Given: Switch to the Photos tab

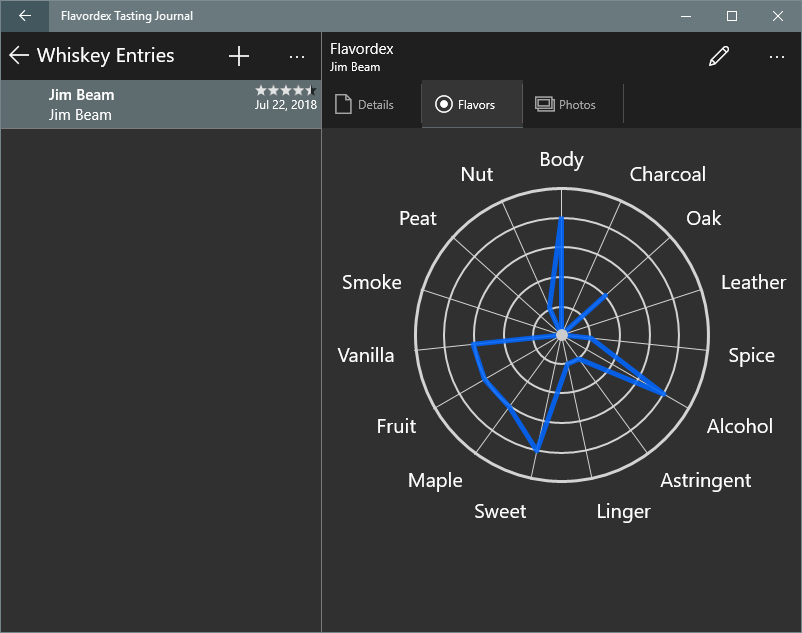Looking at the screenshot, I should 572,104.
